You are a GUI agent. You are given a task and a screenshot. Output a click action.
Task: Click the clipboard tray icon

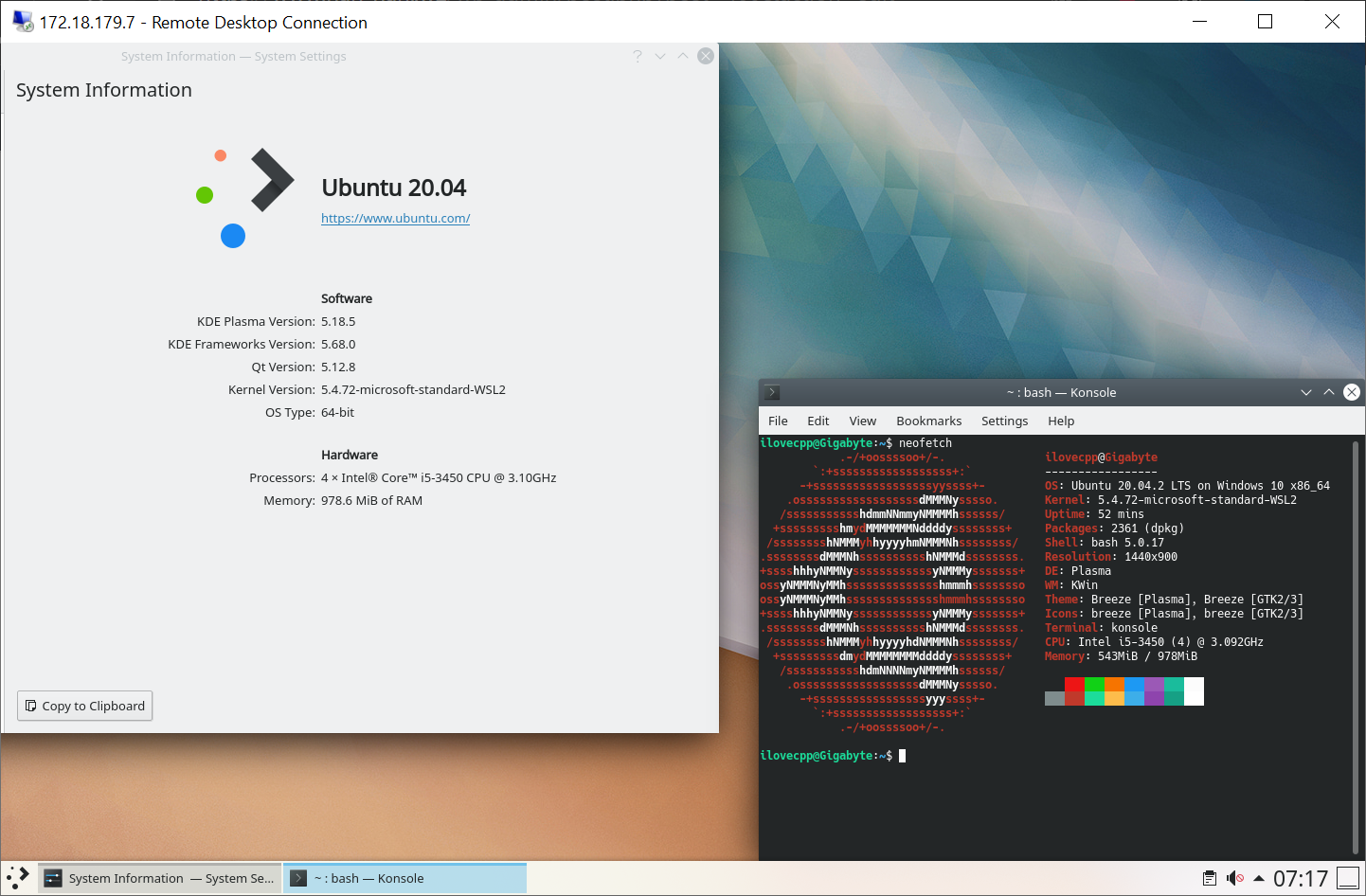(1209, 878)
